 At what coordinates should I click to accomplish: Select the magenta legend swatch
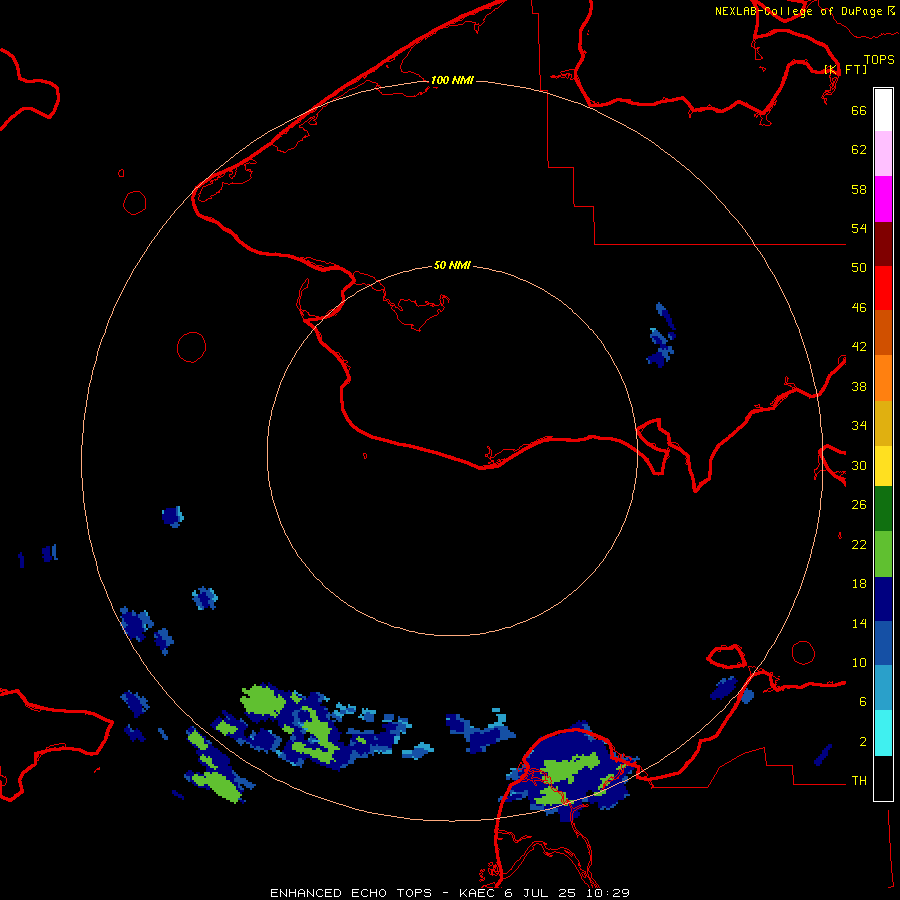pyautogui.click(x=883, y=199)
